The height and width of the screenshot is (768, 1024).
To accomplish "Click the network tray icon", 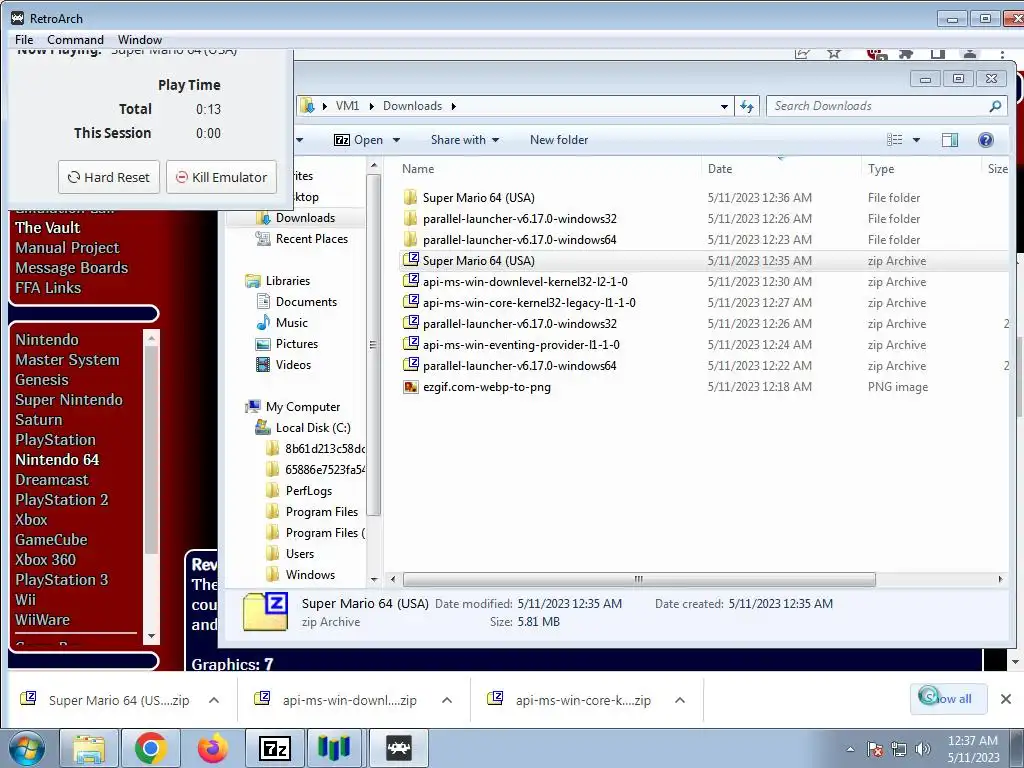I will point(899,748).
